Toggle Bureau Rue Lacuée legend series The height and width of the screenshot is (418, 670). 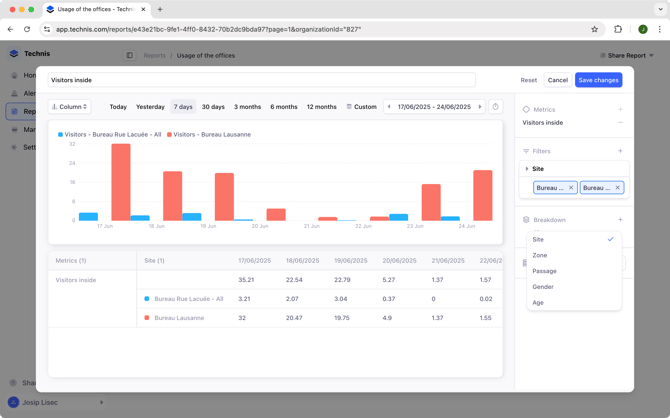pyautogui.click(x=112, y=134)
